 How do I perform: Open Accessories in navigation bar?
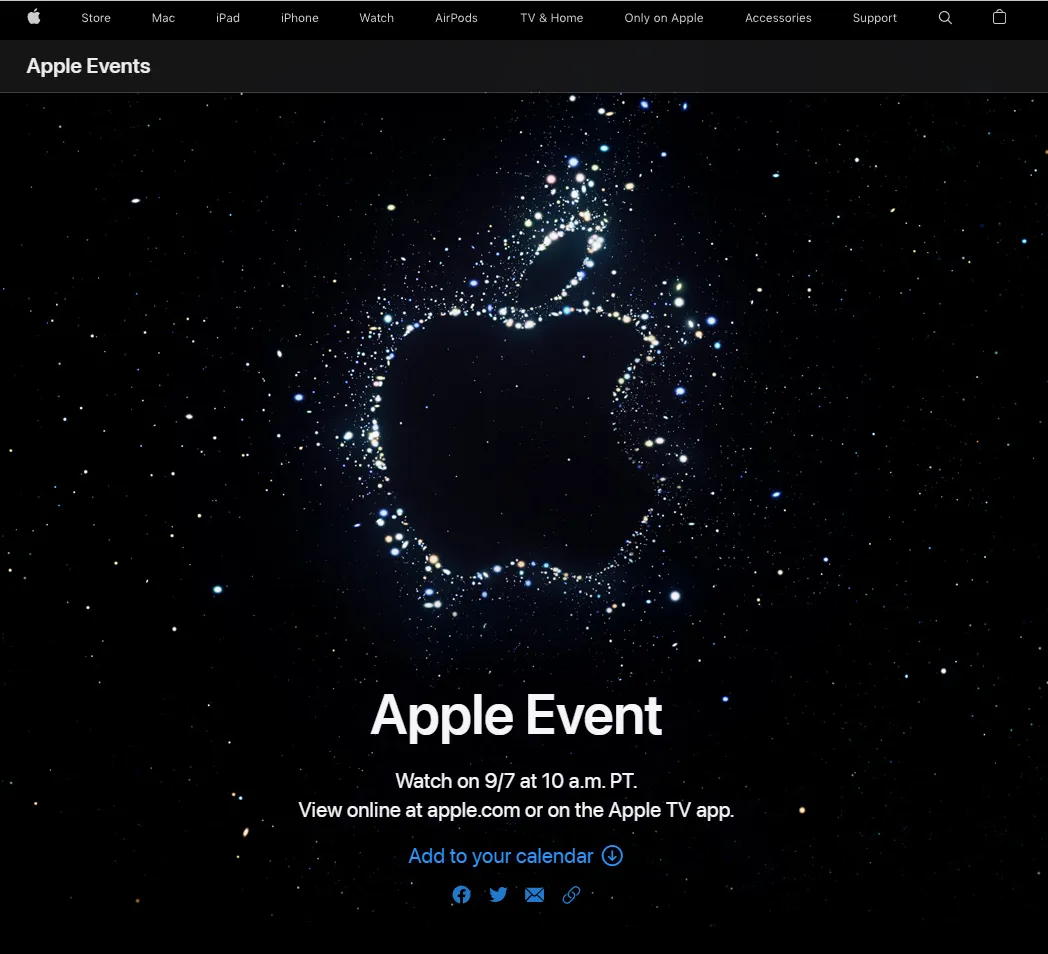point(778,18)
